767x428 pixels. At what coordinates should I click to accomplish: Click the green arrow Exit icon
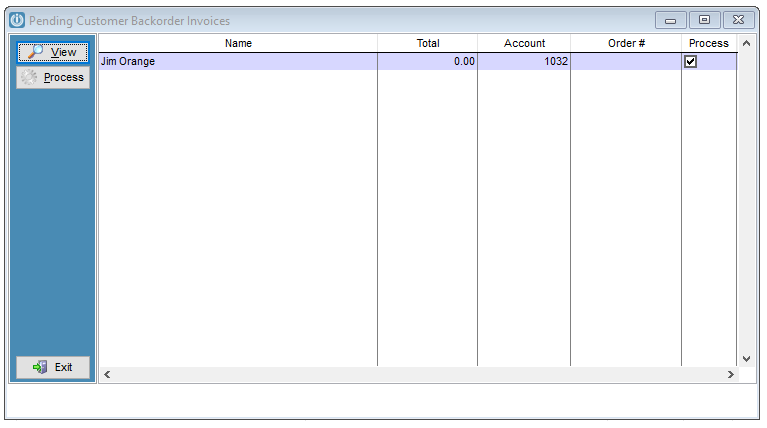click(40, 367)
